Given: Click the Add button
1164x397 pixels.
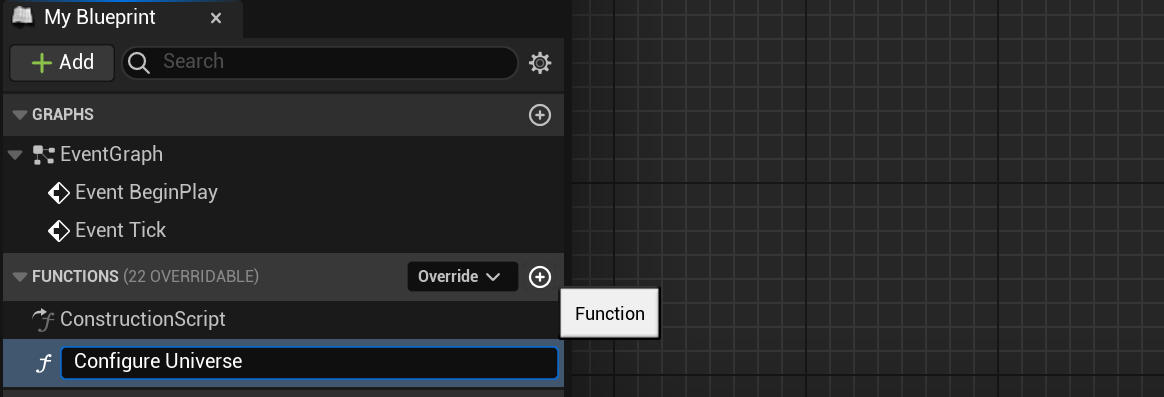Looking at the screenshot, I should (x=62, y=62).
